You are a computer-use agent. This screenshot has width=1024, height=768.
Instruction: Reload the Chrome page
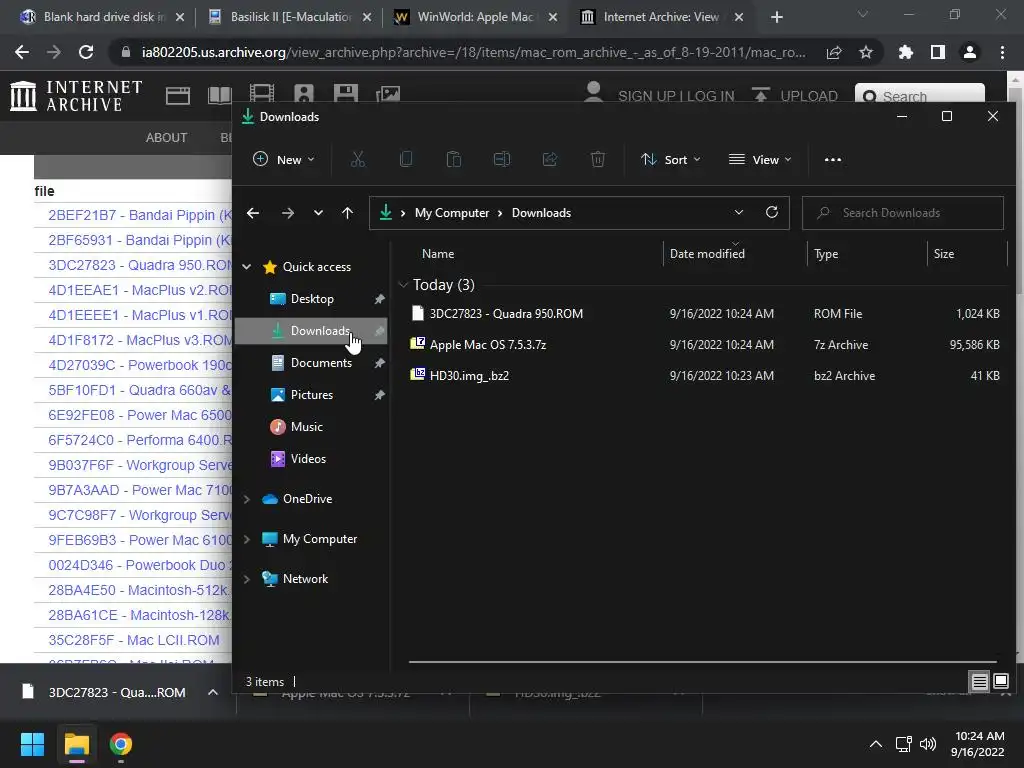click(86, 52)
